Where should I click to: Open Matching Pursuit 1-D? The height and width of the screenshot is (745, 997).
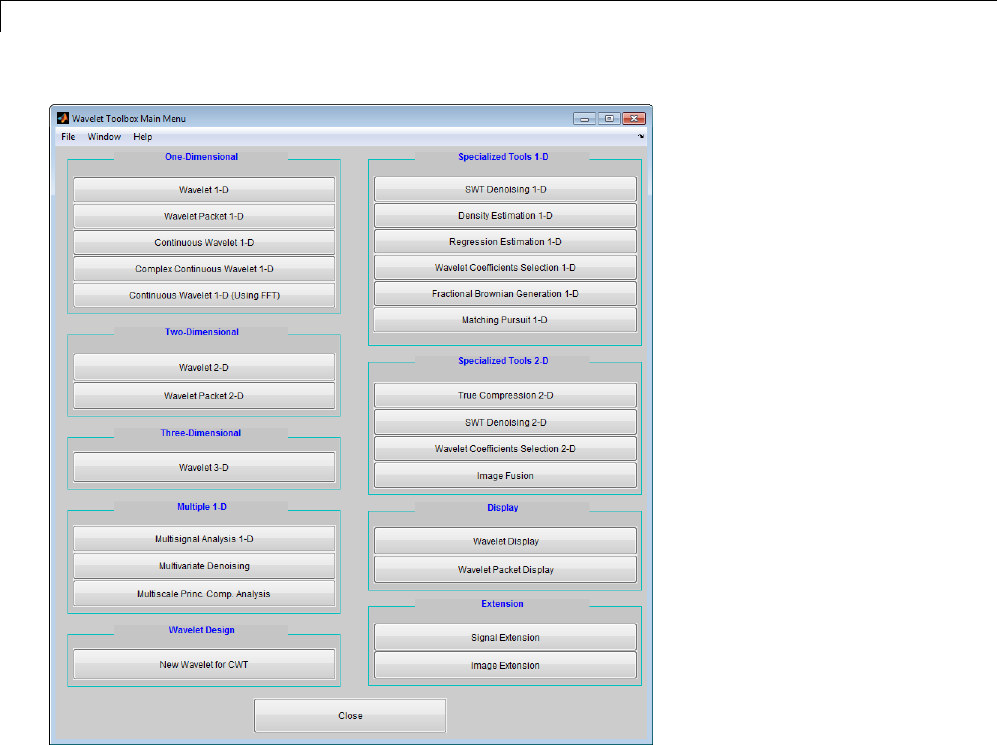point(505,320)
